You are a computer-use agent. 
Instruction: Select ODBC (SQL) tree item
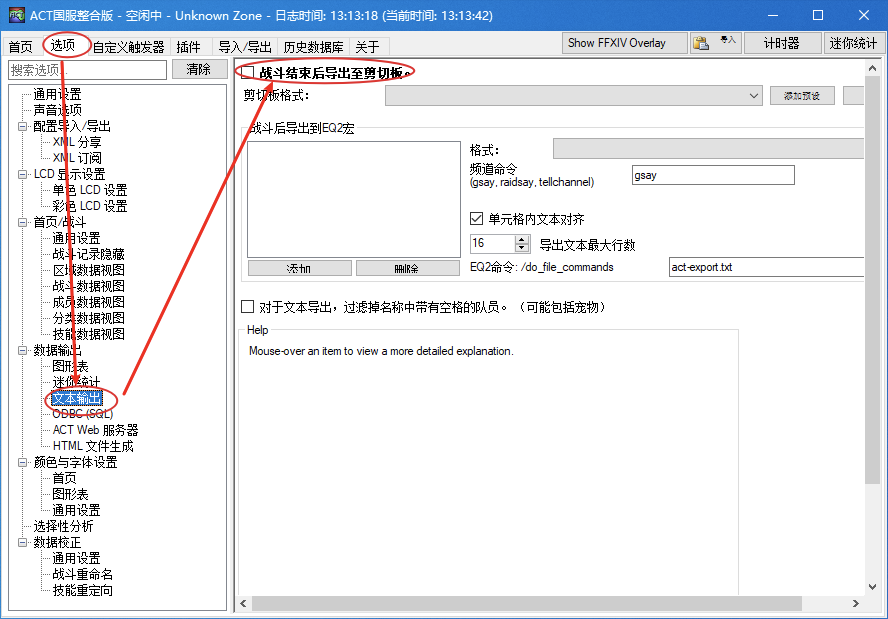(x=83, y=414)
